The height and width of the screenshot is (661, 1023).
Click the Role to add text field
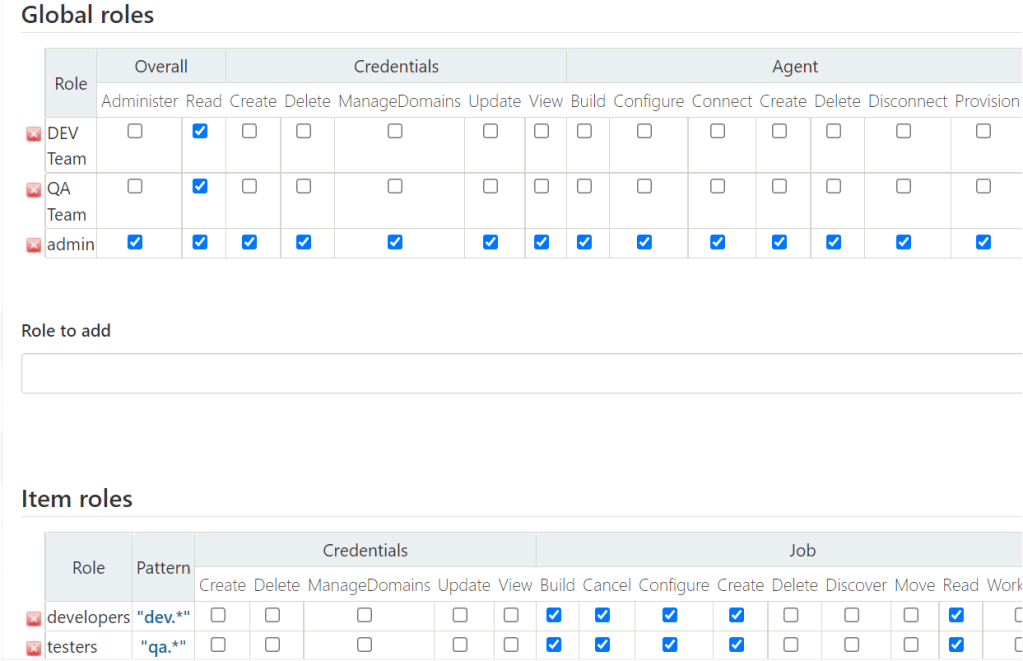[x=520, y=373]
